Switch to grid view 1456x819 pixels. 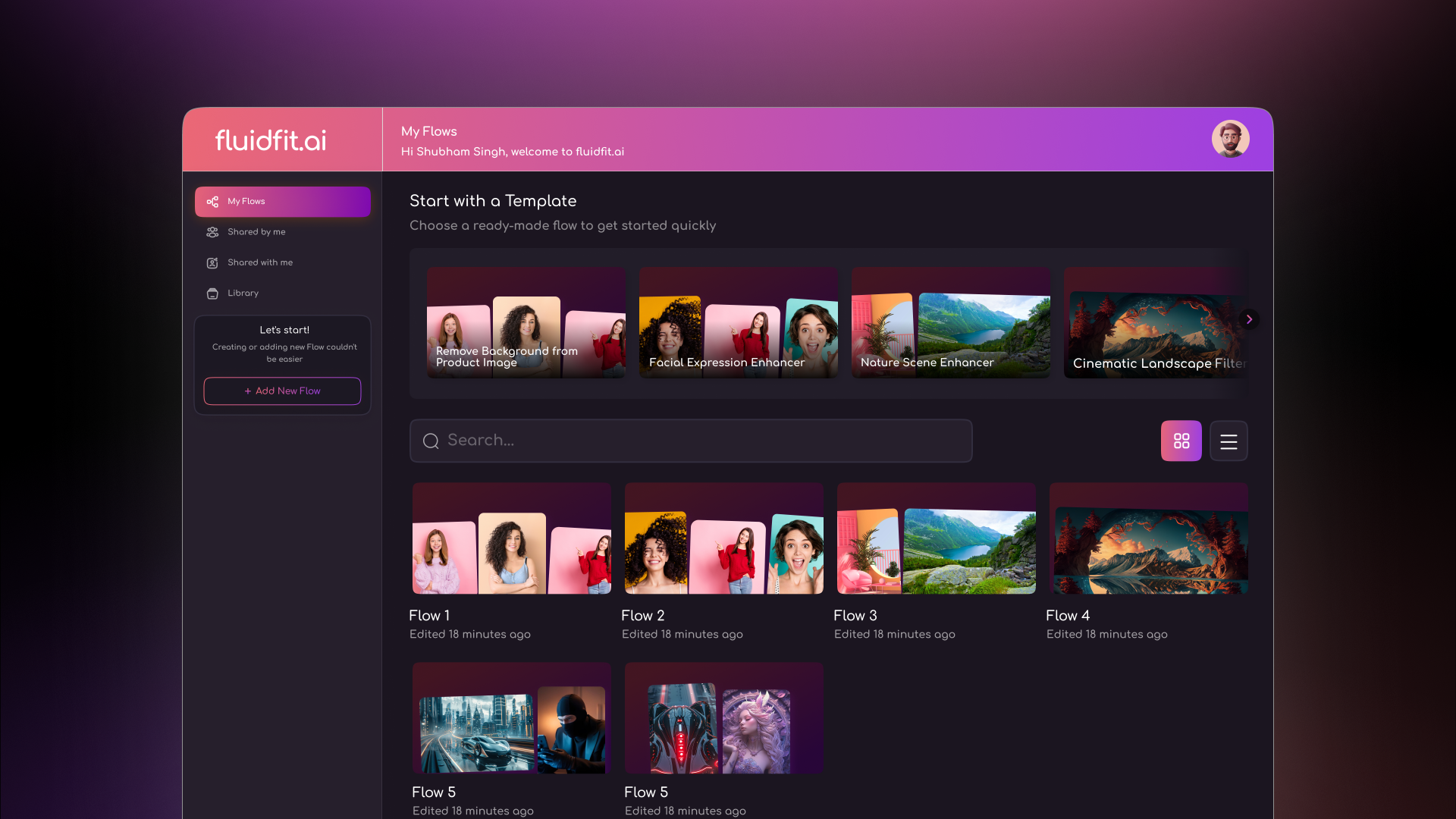[x=1181, y=441]
